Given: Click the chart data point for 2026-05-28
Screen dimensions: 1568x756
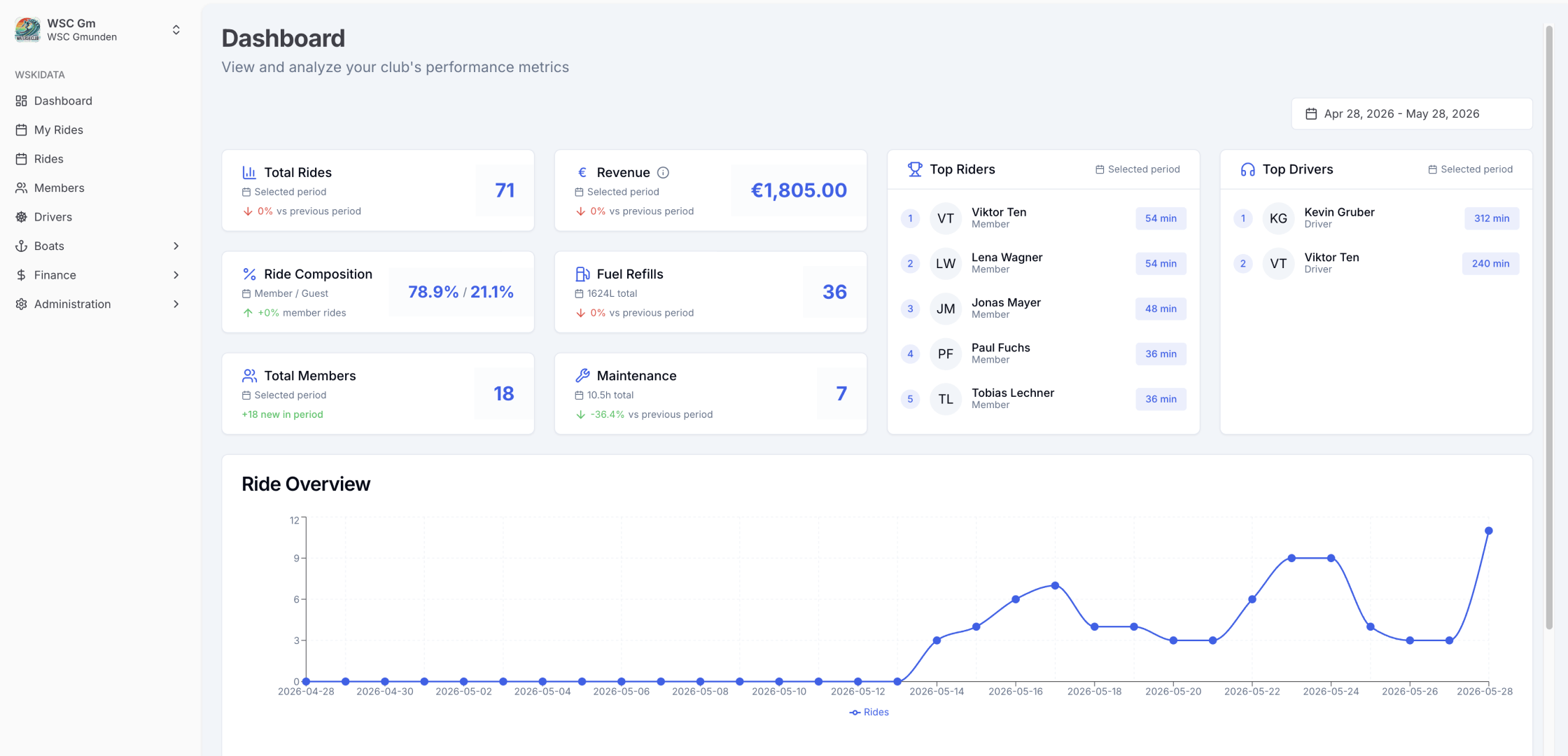Looking at the screenshot, I should tap(1488, 531).
